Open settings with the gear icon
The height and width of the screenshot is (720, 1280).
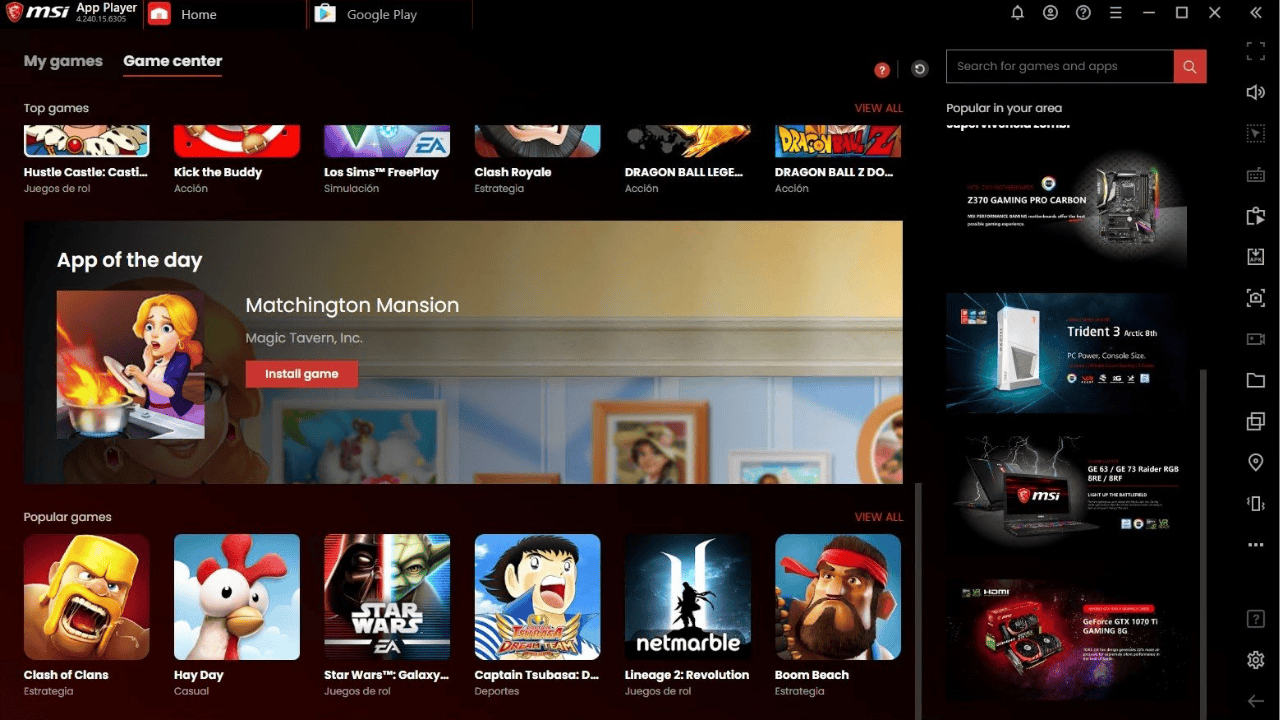pyautogui.click(x=1256, y=660)
